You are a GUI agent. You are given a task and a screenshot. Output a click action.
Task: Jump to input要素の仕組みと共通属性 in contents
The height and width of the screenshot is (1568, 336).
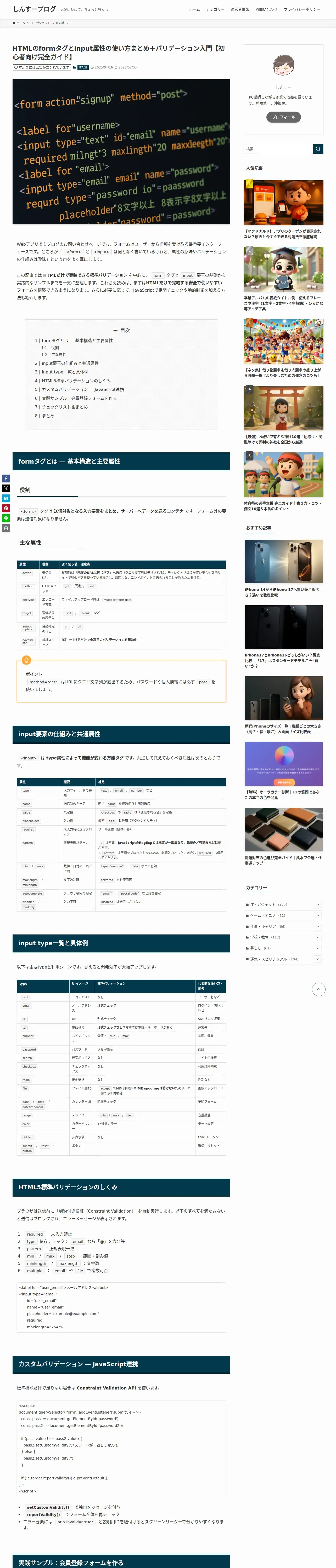(70, 364)
